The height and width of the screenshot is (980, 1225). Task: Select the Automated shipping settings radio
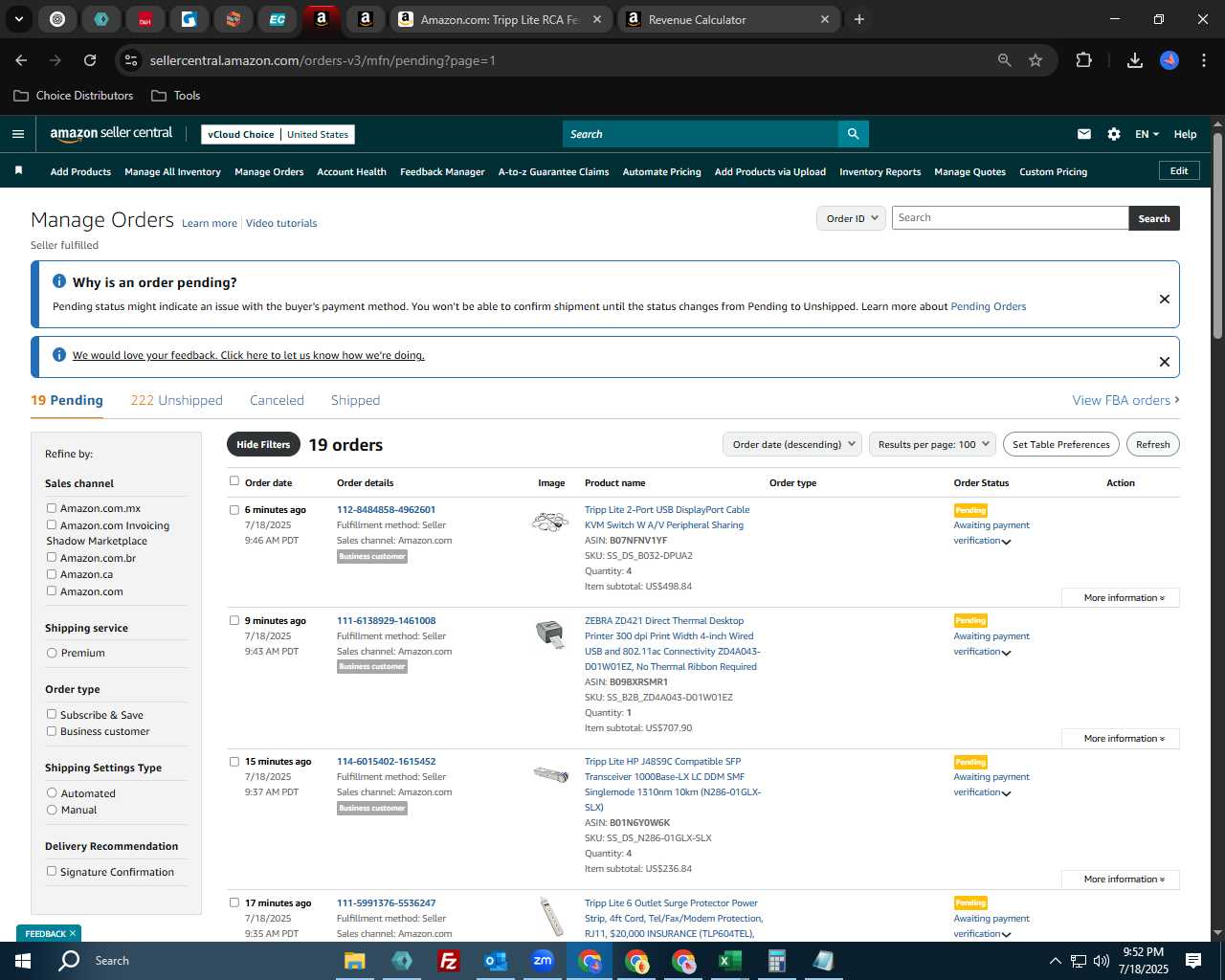(x=52, y=793)
